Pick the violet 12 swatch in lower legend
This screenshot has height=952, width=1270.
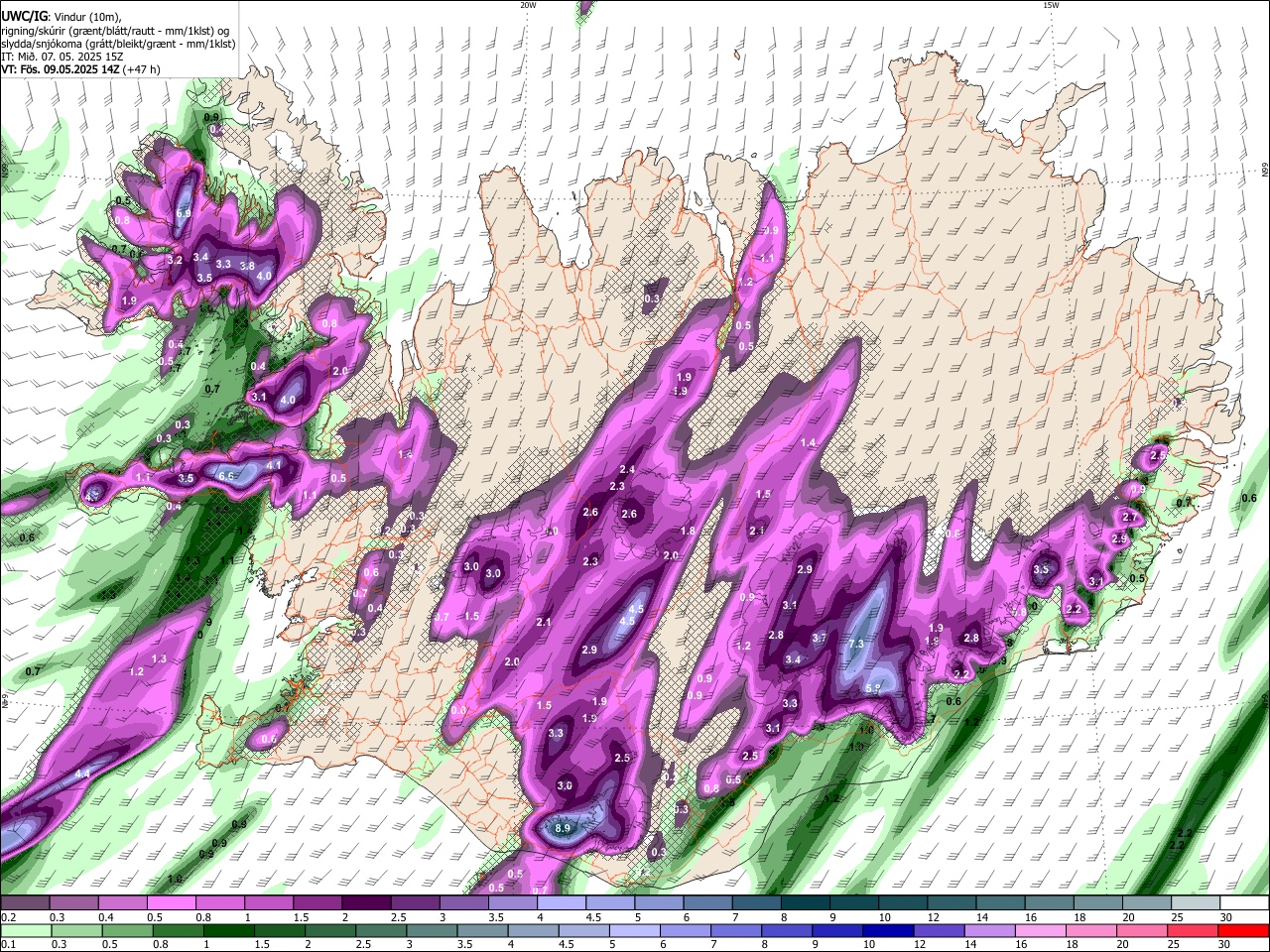[940, 930]
